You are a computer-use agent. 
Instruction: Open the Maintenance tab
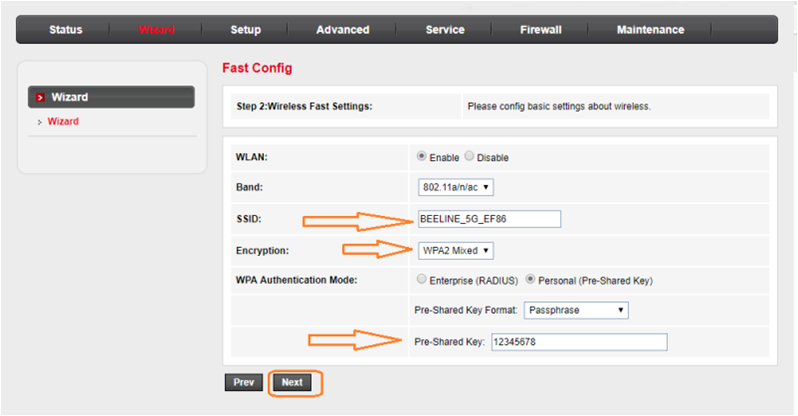650,30
